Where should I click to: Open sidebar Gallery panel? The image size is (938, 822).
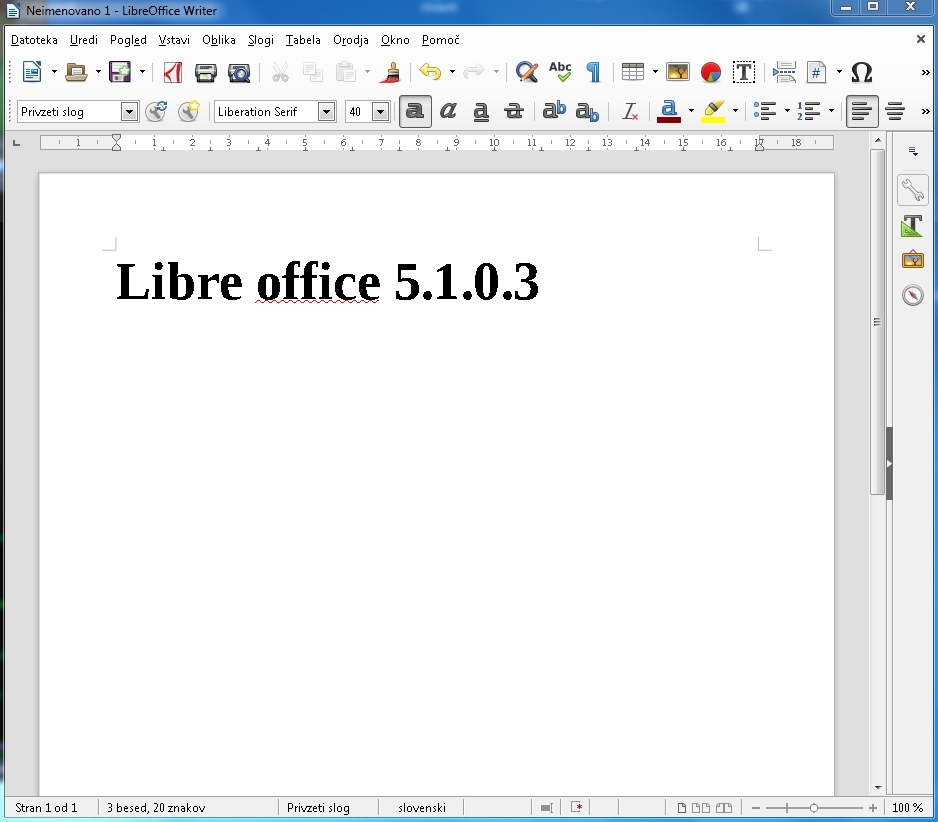912,260
